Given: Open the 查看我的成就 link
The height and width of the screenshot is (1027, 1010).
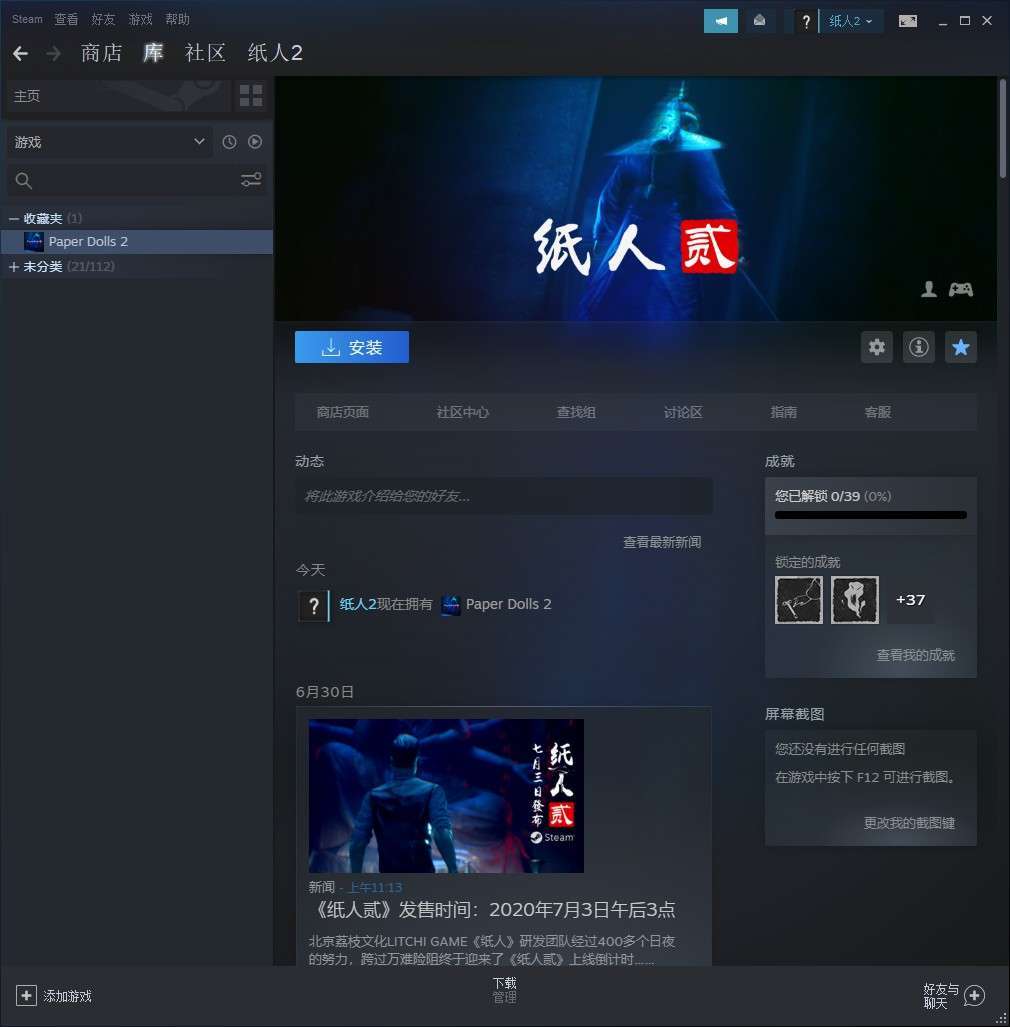Looking at the screenshot, I should click(x=915, y=655).
